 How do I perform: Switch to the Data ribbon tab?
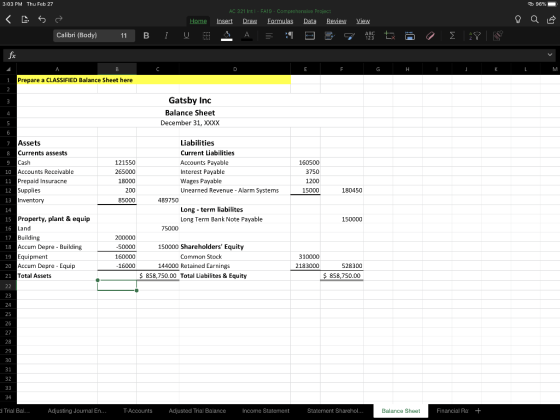310,21
